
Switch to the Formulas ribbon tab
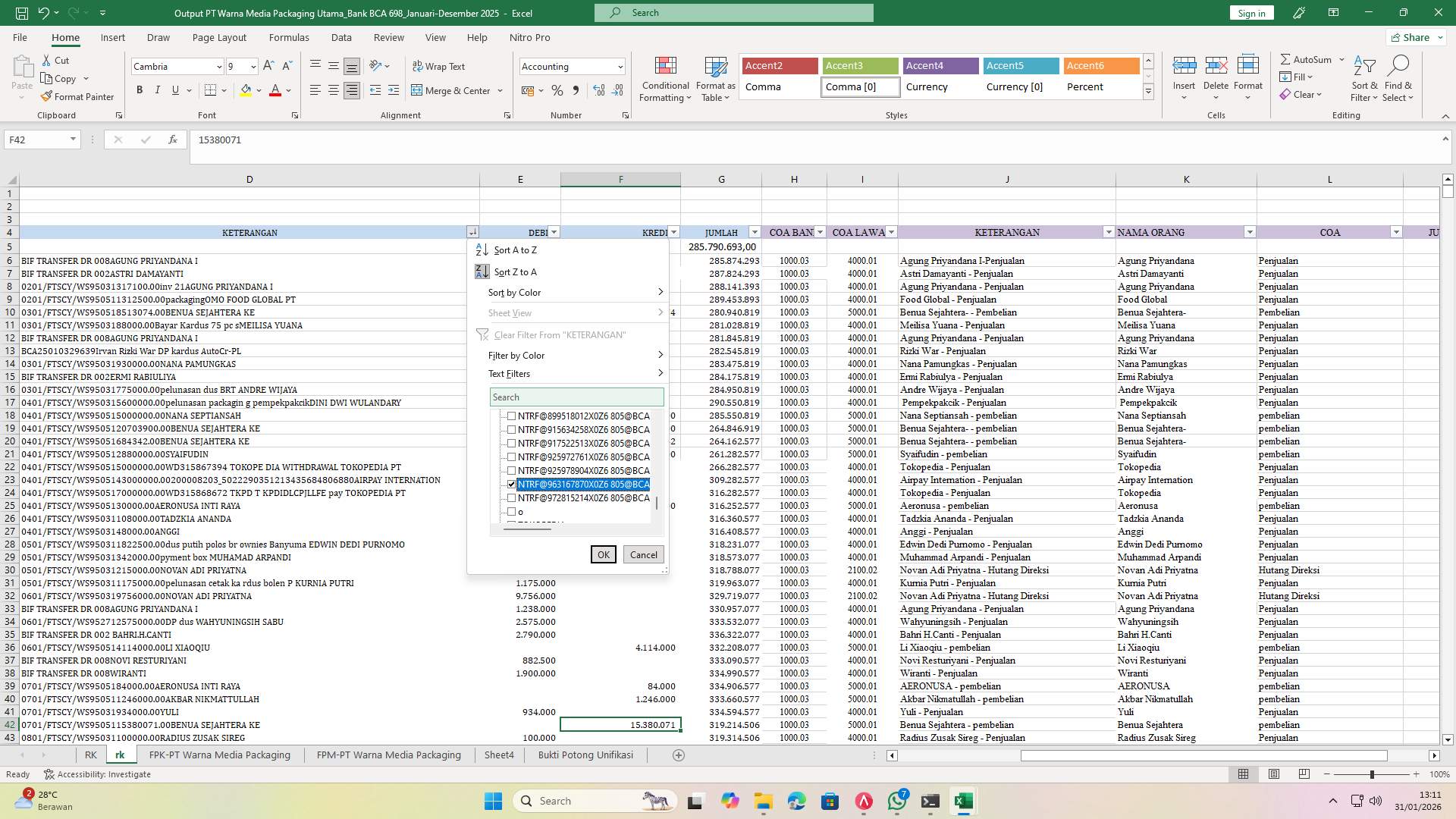289,37
